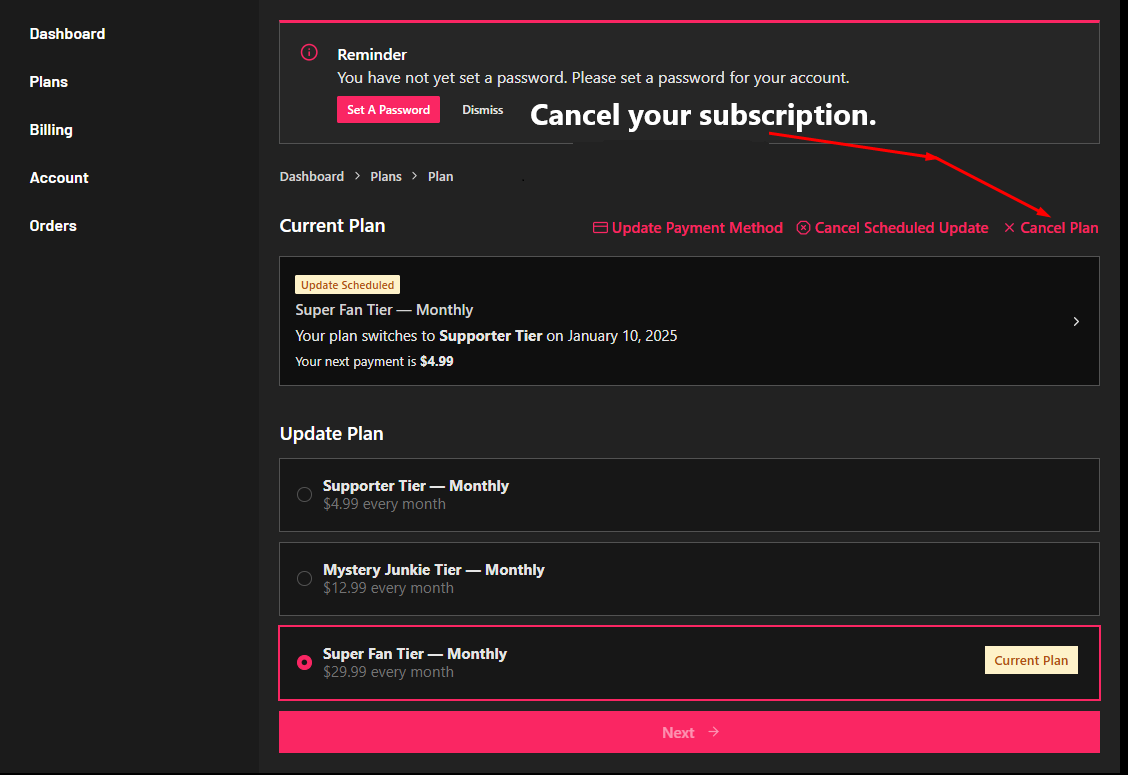Viewport: 1128px width, 775px height.
Task: Click the Next button
Action: pyautogui.click(x=689, y=732)
